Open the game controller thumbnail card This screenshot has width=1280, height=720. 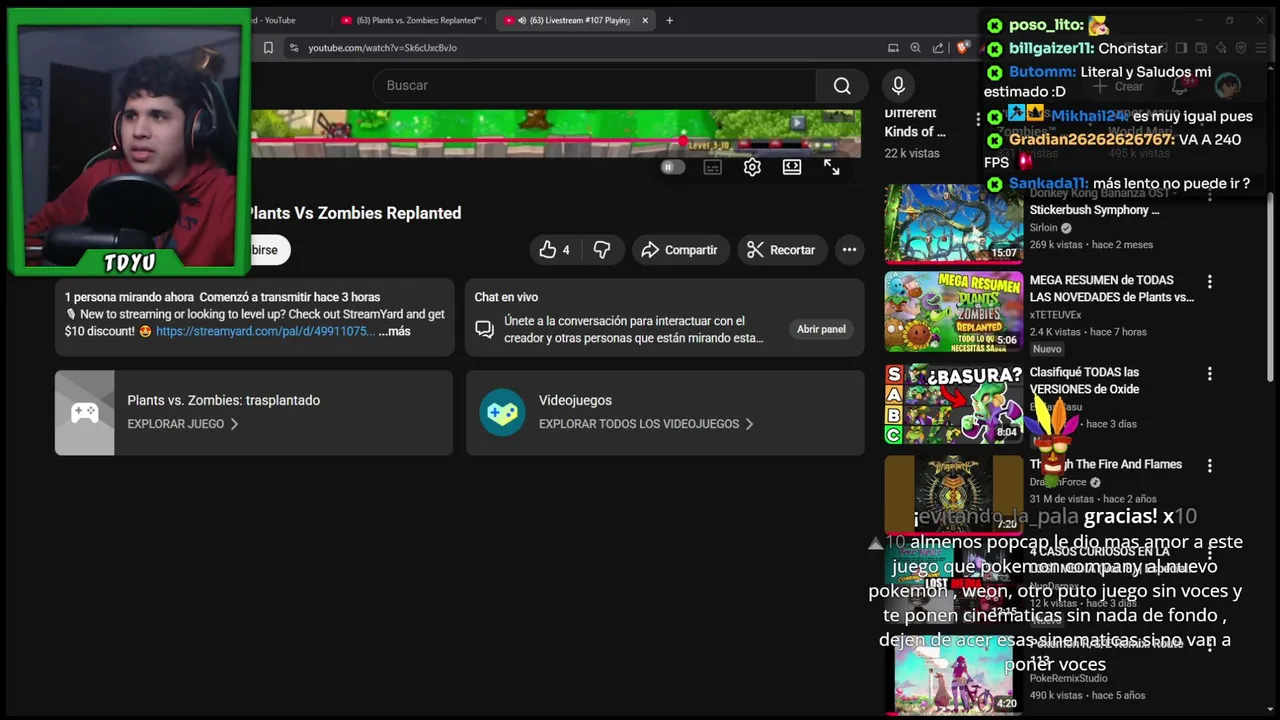pyautogui.click(x=85, y=413)
